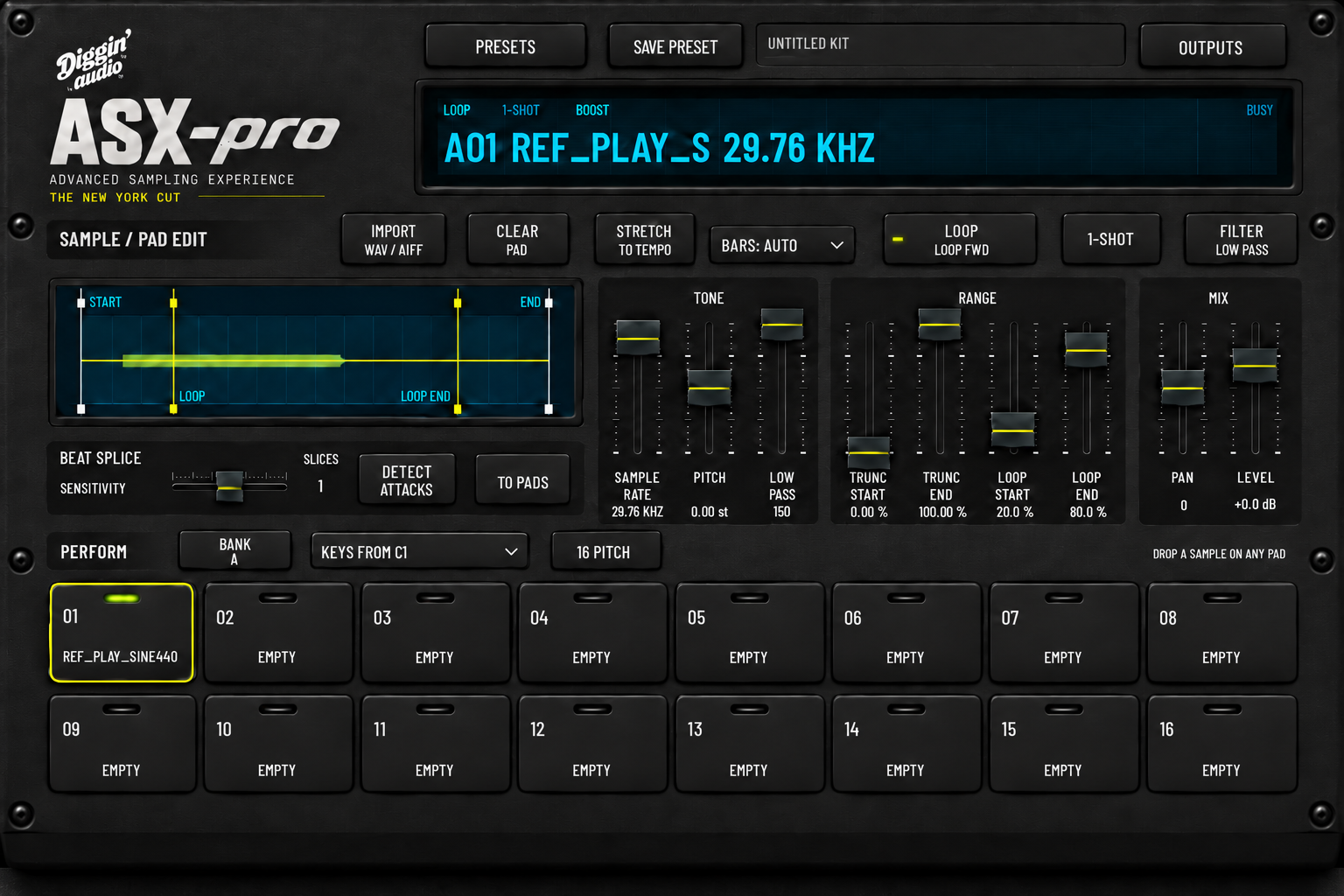Click the TRUNC END fader handle
Viewport: 1344px width, 896px height.
pos(940,325)
